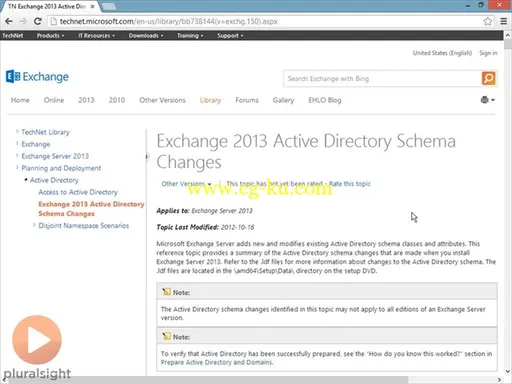Click the page title heading text
Image resolution: width=512 pixels, height=384 pixels.
point(306,151)
